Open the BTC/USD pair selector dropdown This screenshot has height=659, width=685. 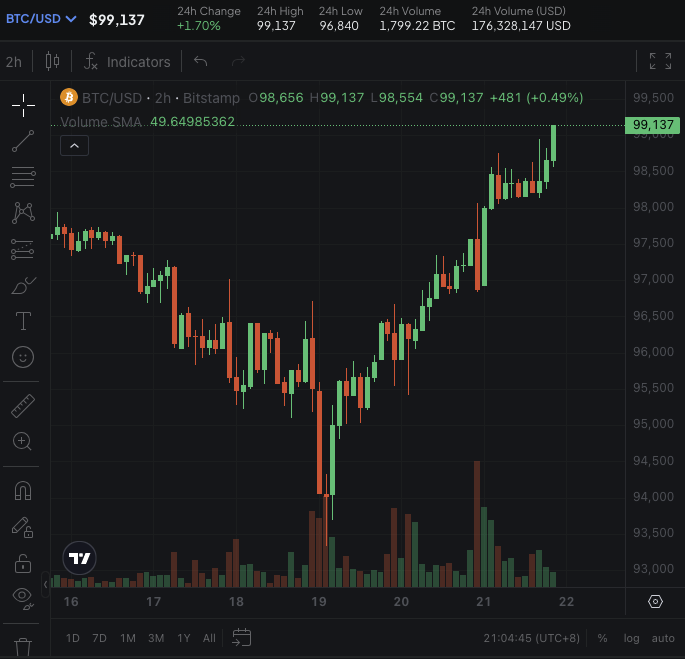[41, 19]
